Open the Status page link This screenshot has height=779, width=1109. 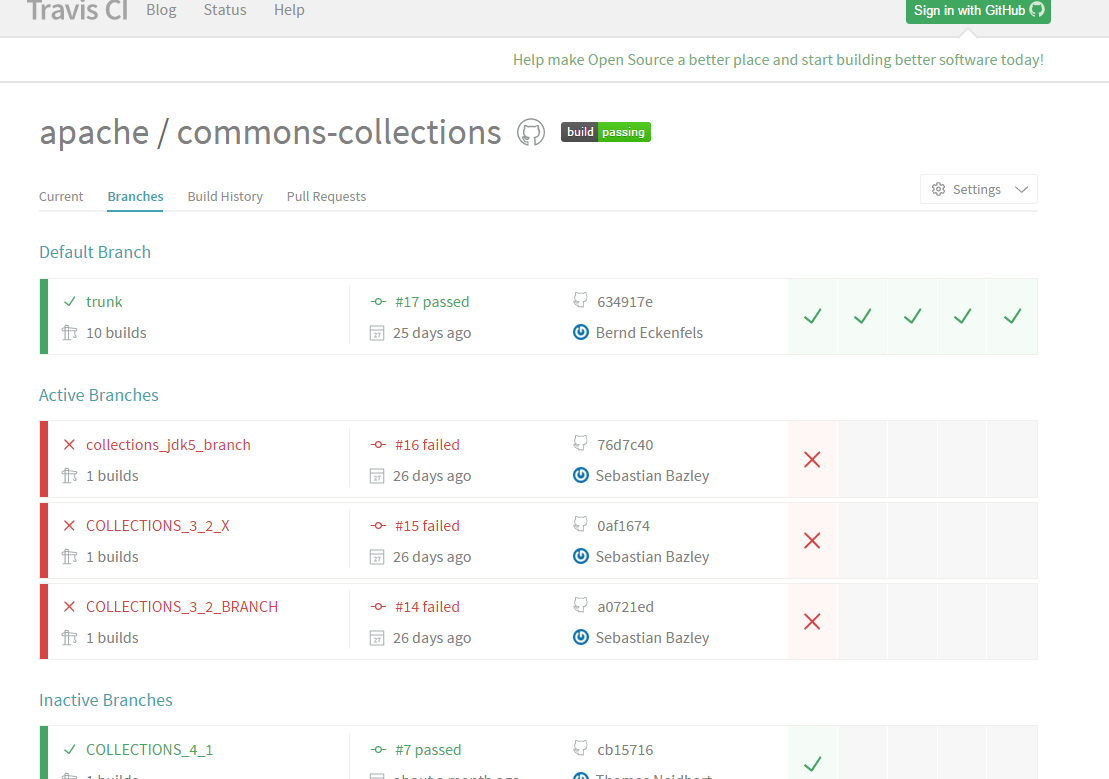click(225, 10)
